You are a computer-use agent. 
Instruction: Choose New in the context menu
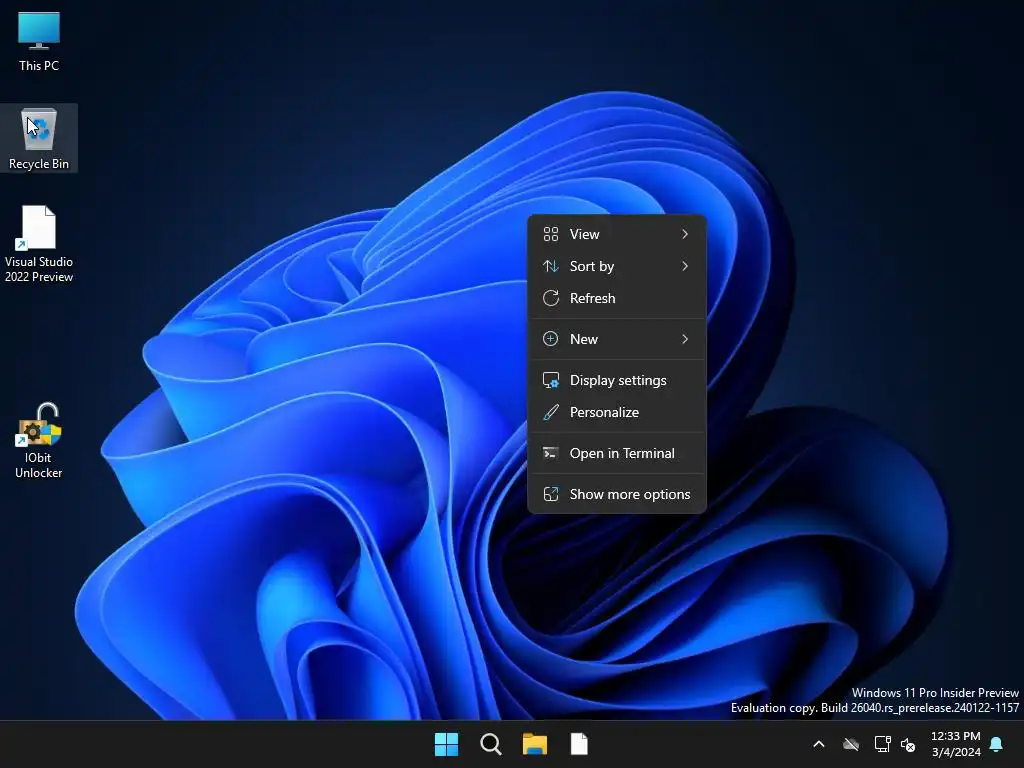point(617,339)
